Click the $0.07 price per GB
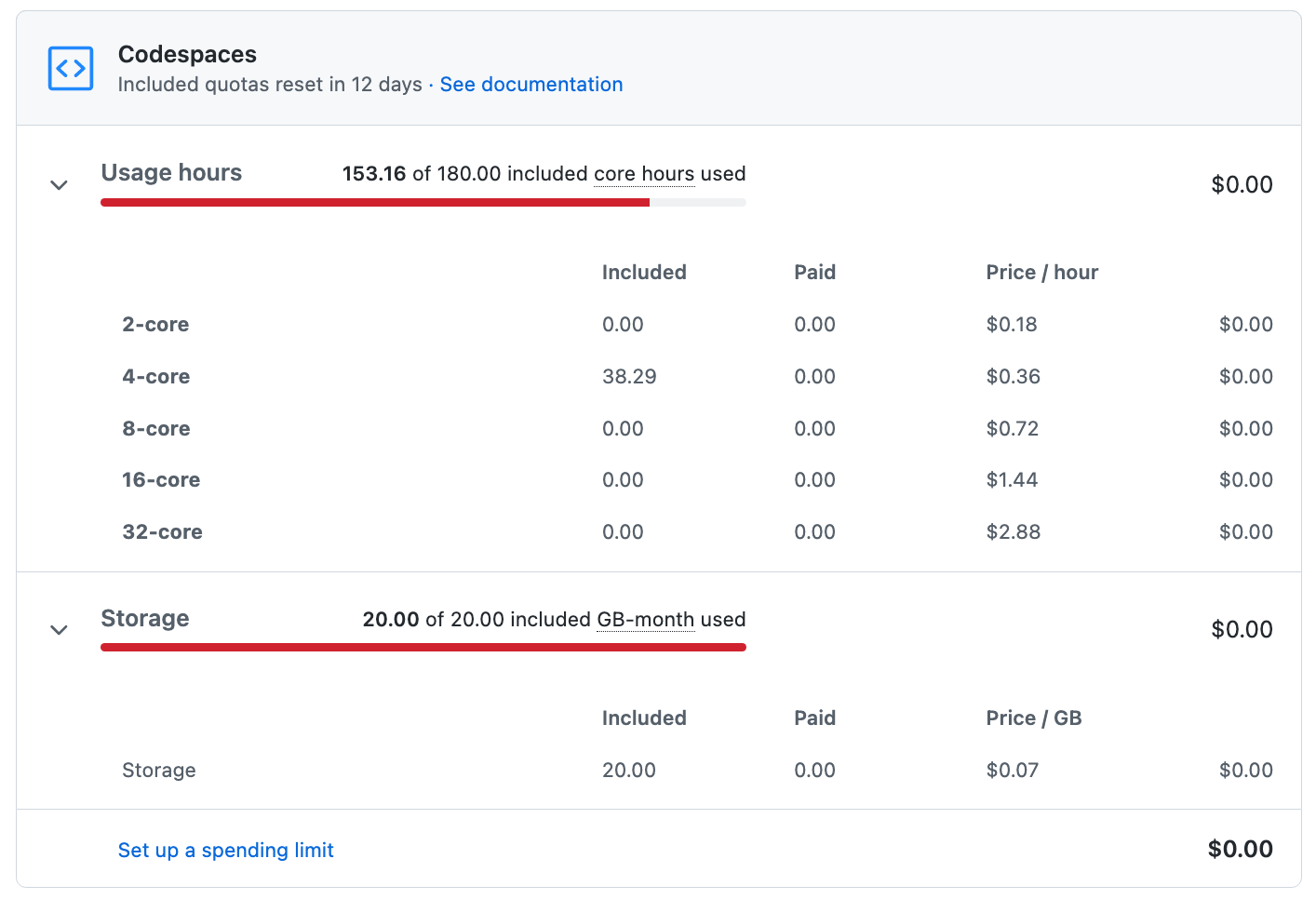Viewport: 1316px width, 899px height. click(1013, 771)
